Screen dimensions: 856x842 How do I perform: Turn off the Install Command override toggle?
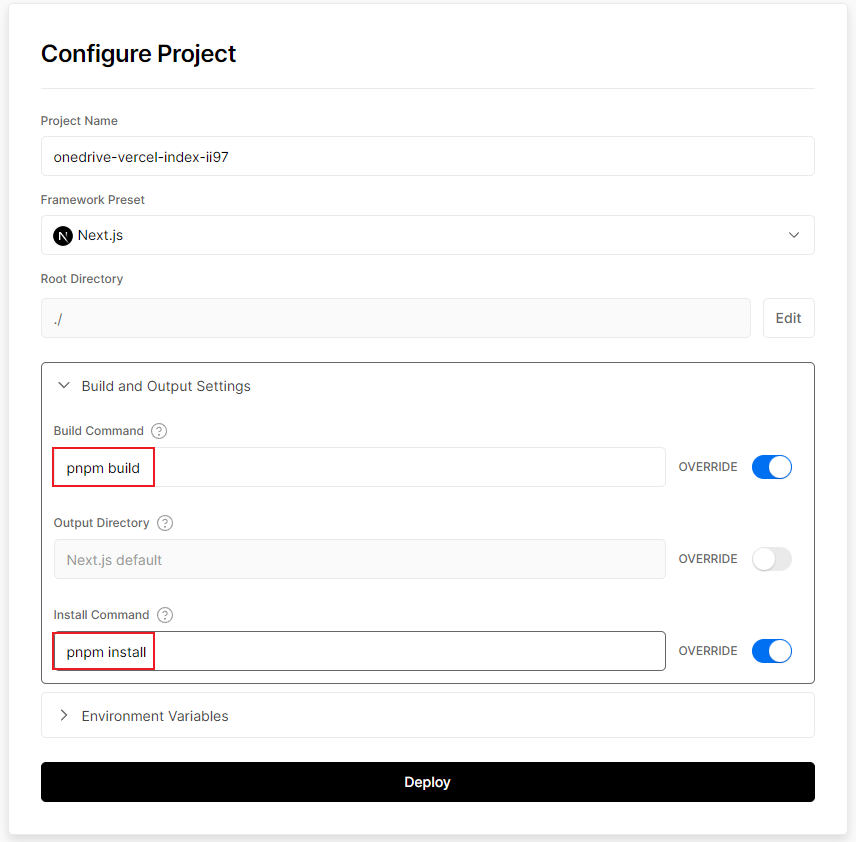point(771,651)
